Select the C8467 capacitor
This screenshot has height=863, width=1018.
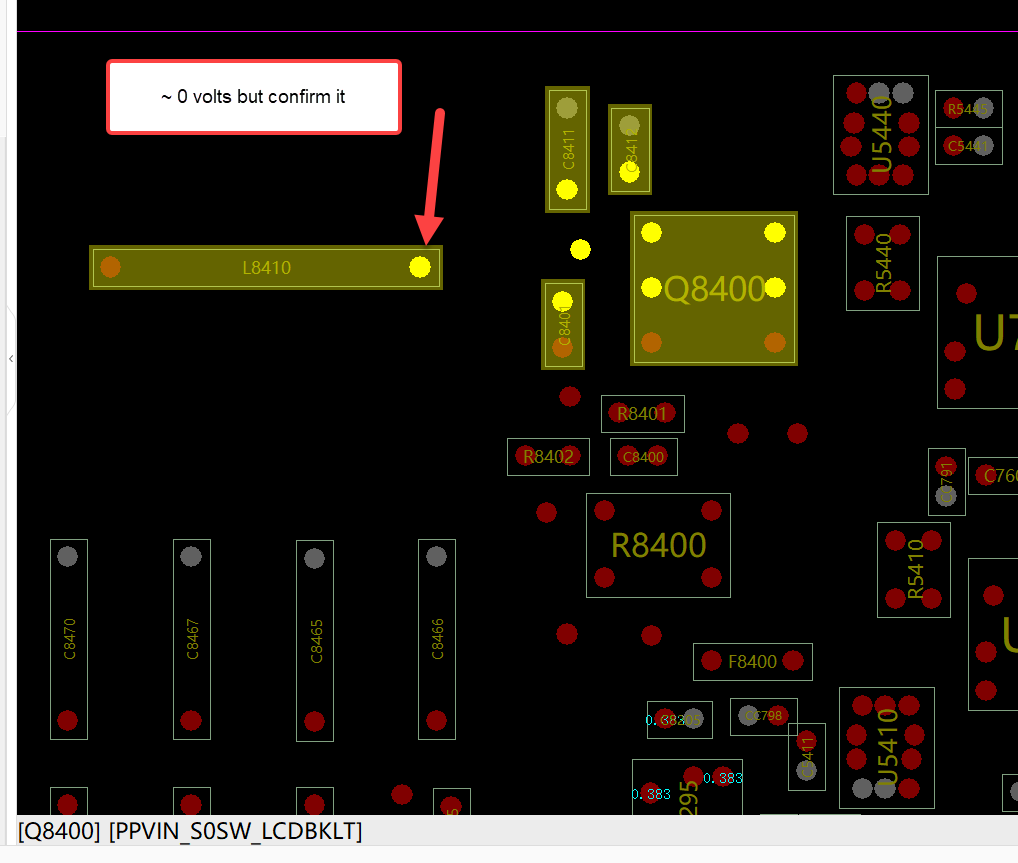click(192, 640)
